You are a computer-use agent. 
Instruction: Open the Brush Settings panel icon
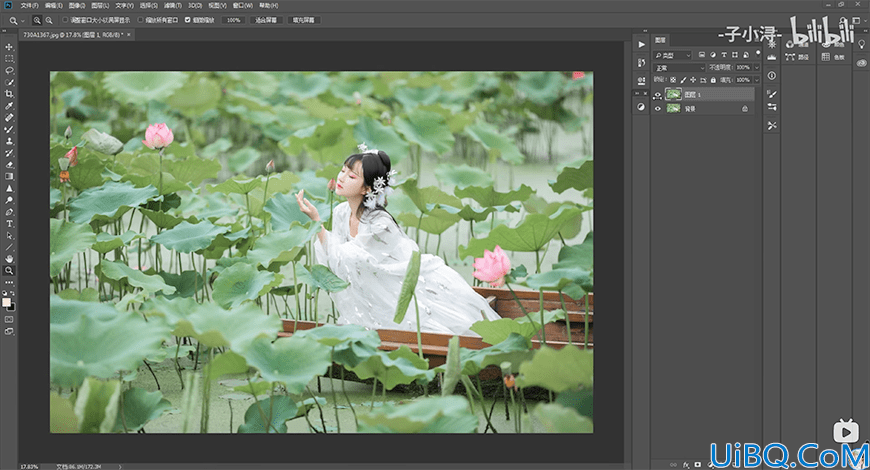[772, 94]
